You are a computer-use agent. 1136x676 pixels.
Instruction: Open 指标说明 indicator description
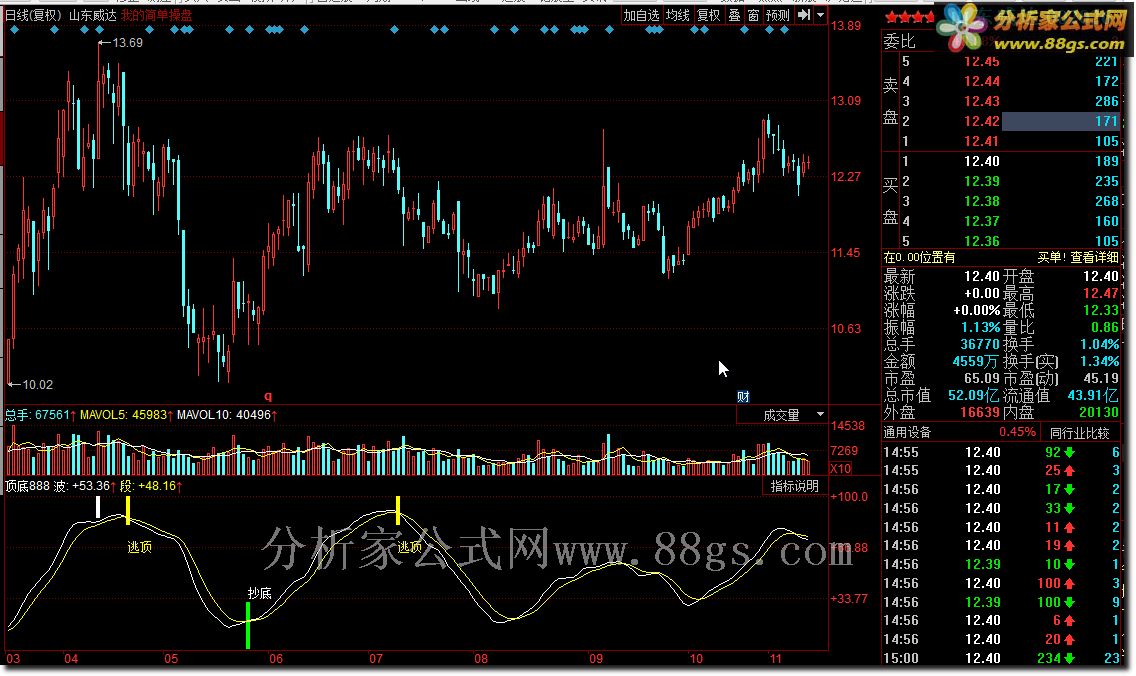click(x=795, y=485)
